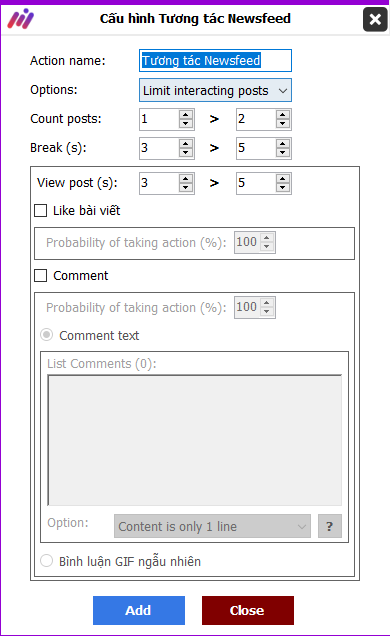The image size is (390, 636).
Task: Click the app logo icon in title bar
Action: (21, 19)
